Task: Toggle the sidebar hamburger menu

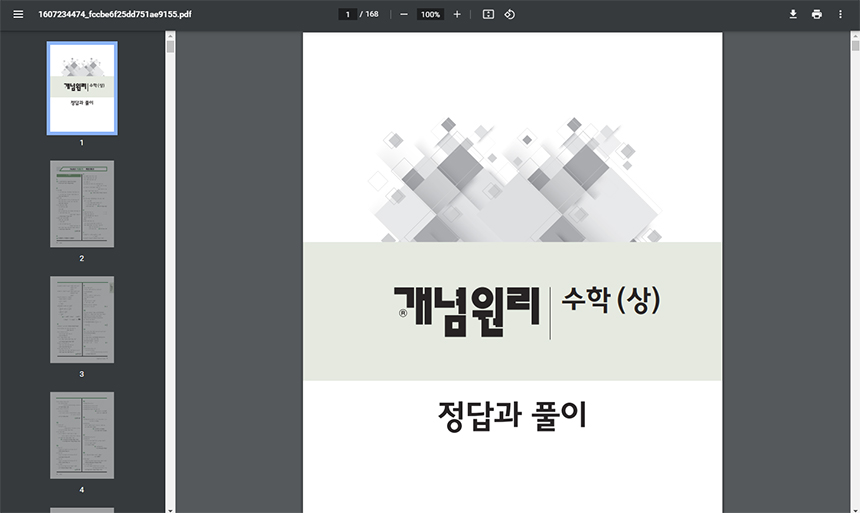Action: pyautogui.click(x=18, y=14)
